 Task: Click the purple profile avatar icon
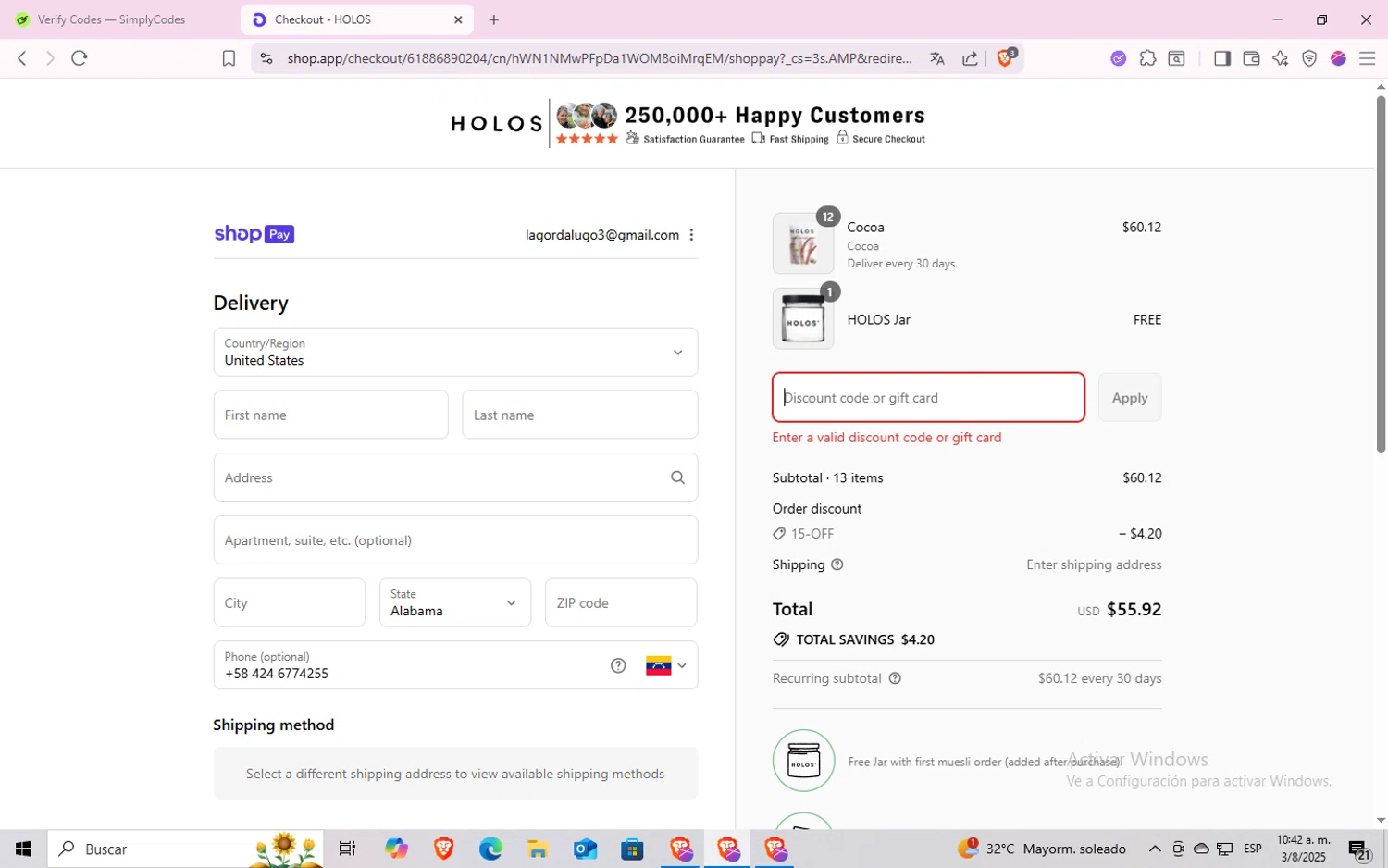pyautogui.click(x=1338, y=58)
